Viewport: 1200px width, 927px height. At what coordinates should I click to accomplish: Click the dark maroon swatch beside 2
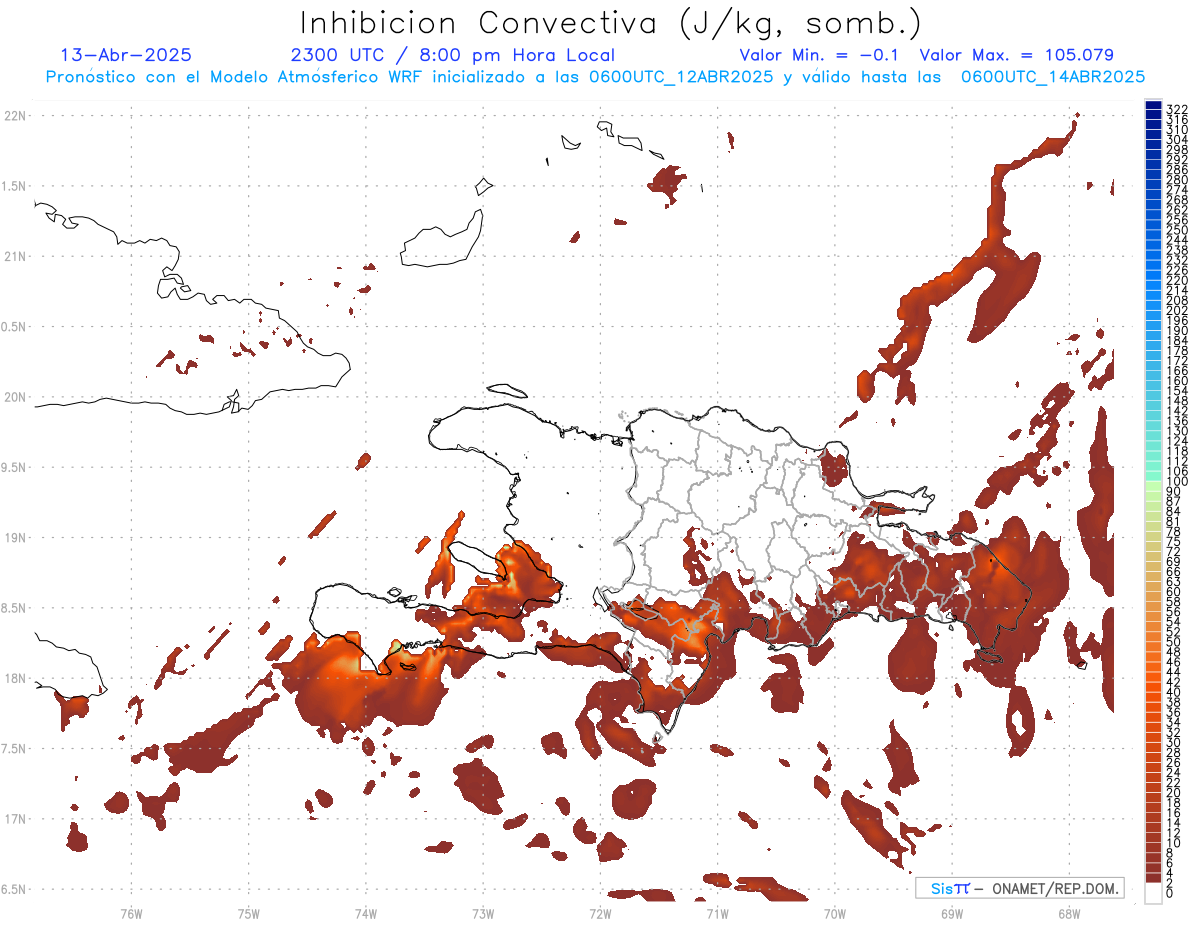tap(1153, 878)
